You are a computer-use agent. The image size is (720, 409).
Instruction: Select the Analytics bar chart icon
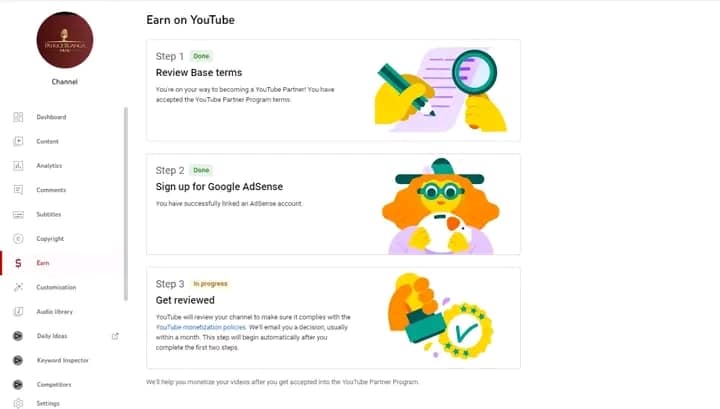(x=18, y=166)
